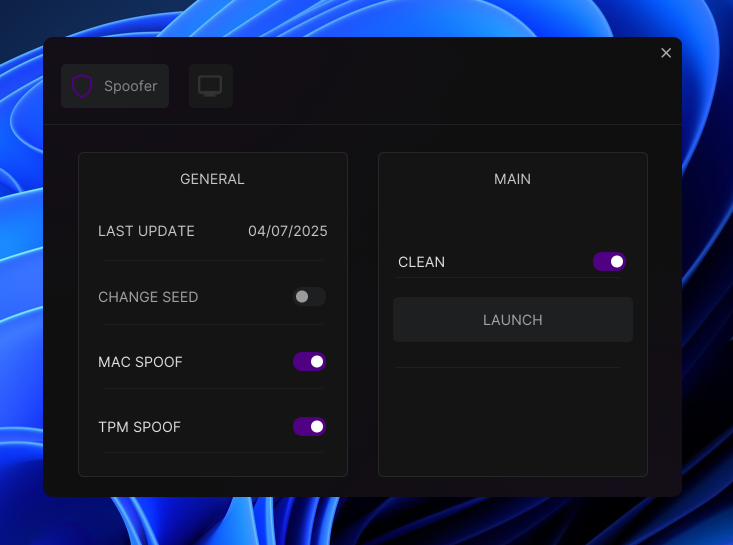
Task: Click the TPM Spoof label text
Action: pos(139,427)
